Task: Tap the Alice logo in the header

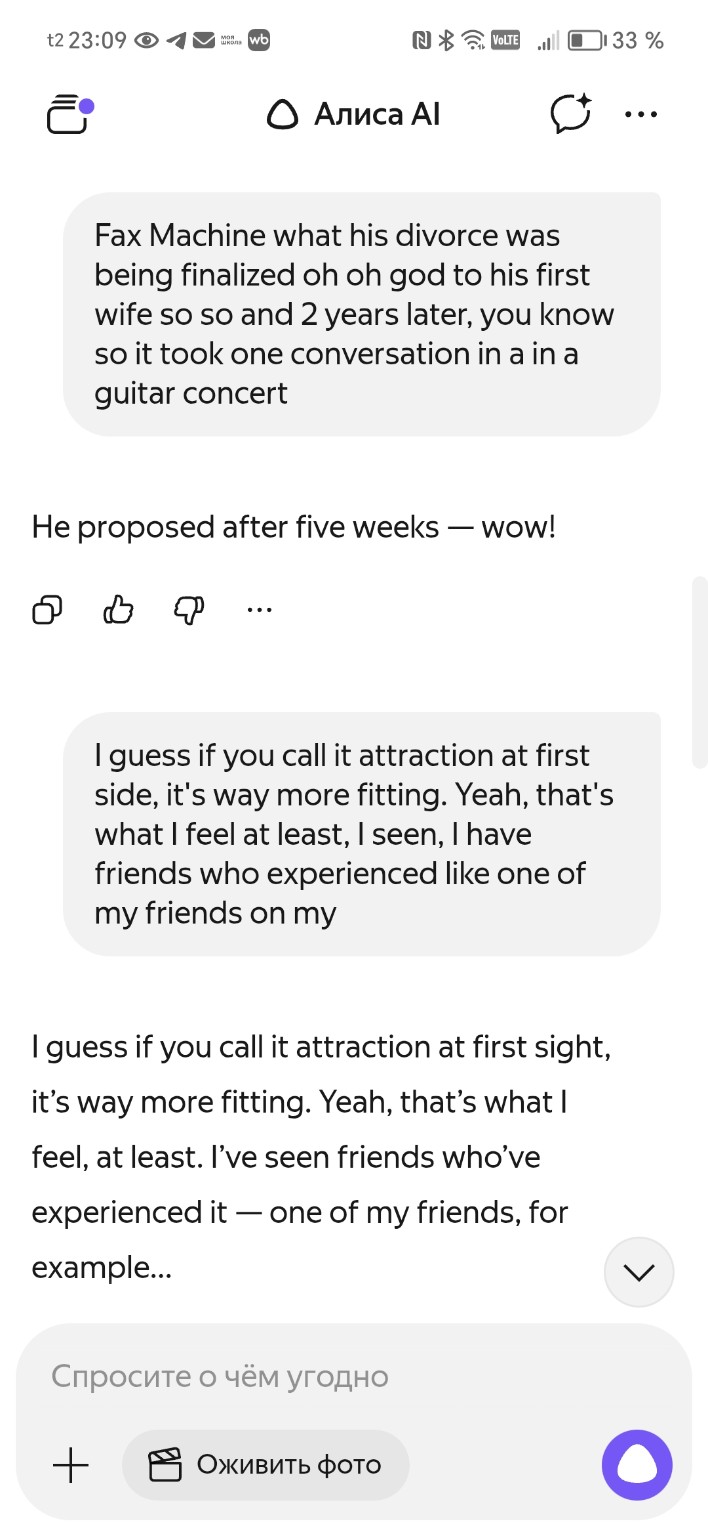Action: point(283,116)
